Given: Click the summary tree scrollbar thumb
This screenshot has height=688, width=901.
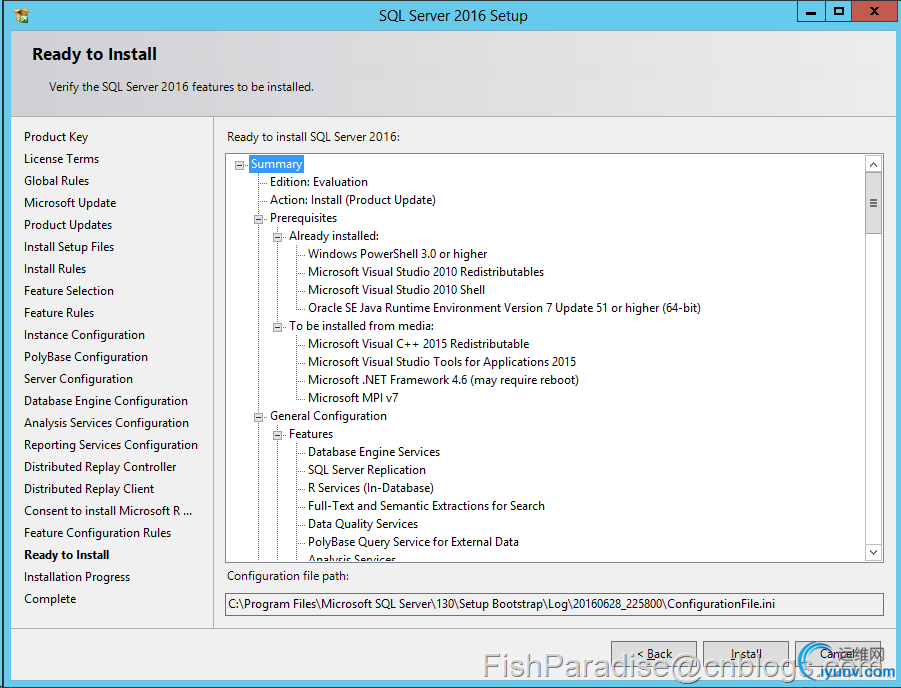Looking at the screenshot, I should tap(873, 203).
